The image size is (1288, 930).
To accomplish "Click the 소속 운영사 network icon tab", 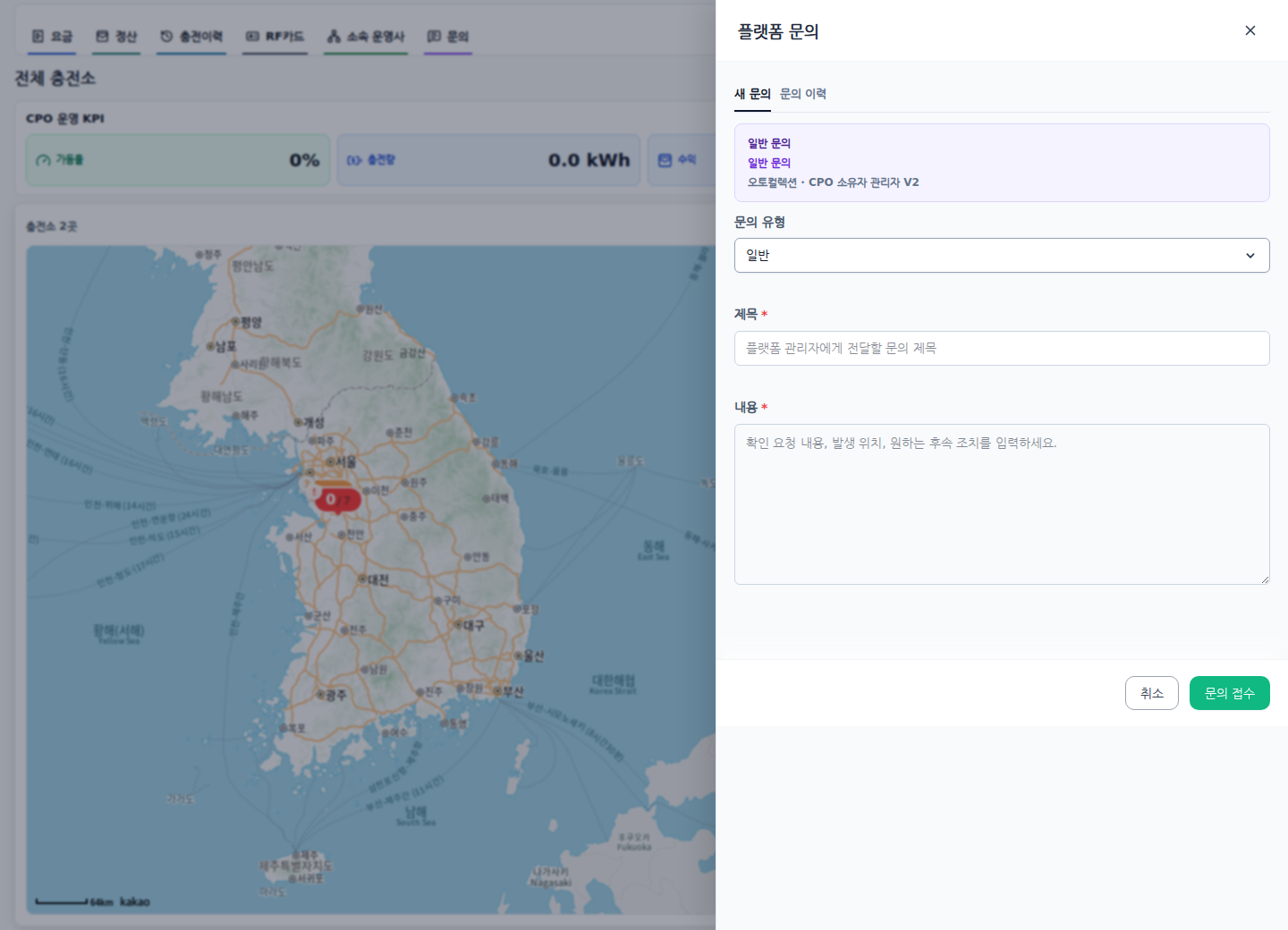I will pyautogui.click(x=366, y=37).
